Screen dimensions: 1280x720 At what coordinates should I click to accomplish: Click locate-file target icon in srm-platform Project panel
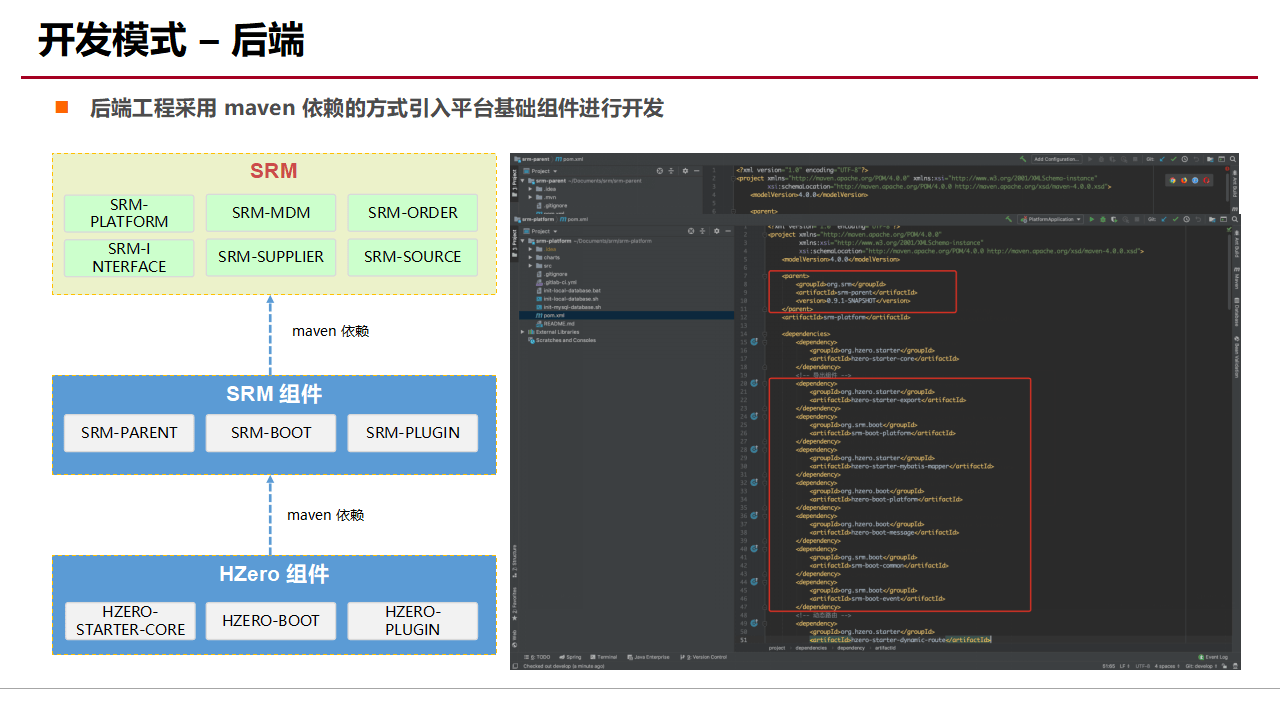[x=691, y=231]
